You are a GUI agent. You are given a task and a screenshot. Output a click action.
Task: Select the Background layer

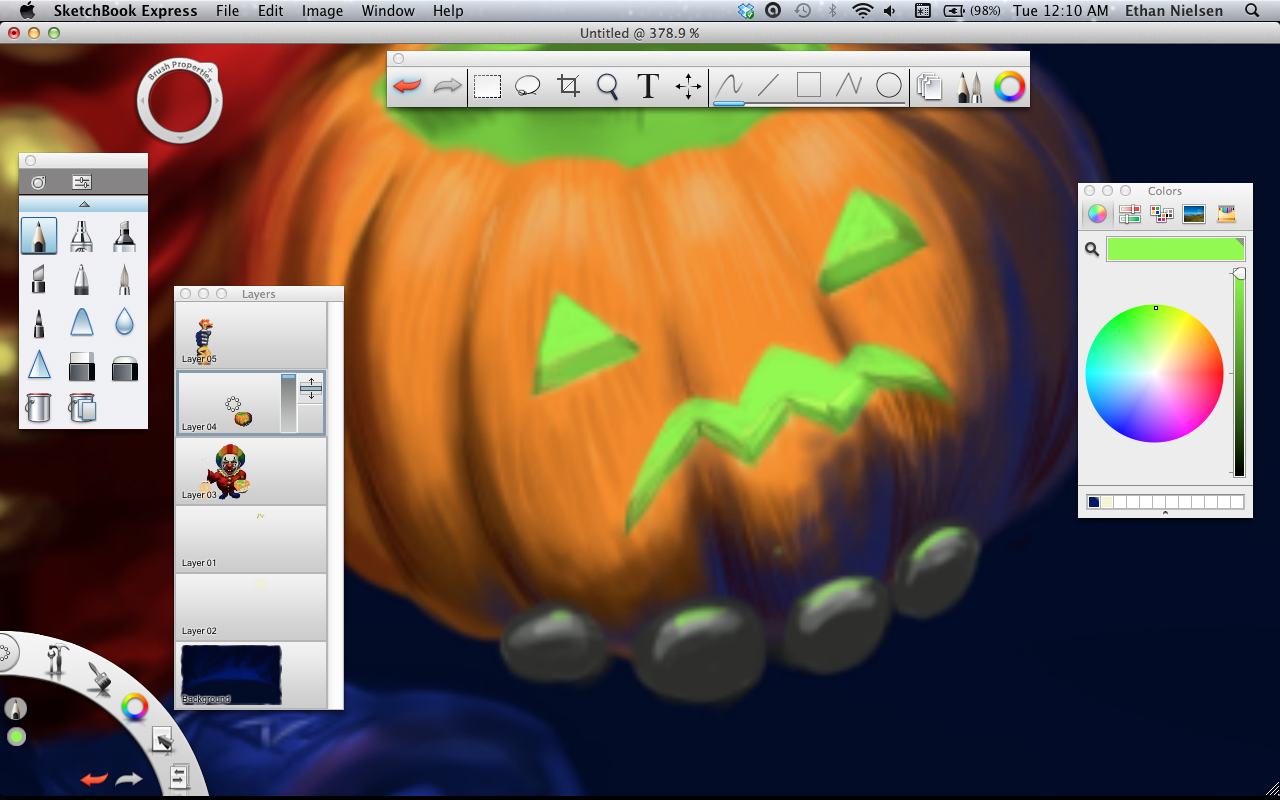coord(251,675)
